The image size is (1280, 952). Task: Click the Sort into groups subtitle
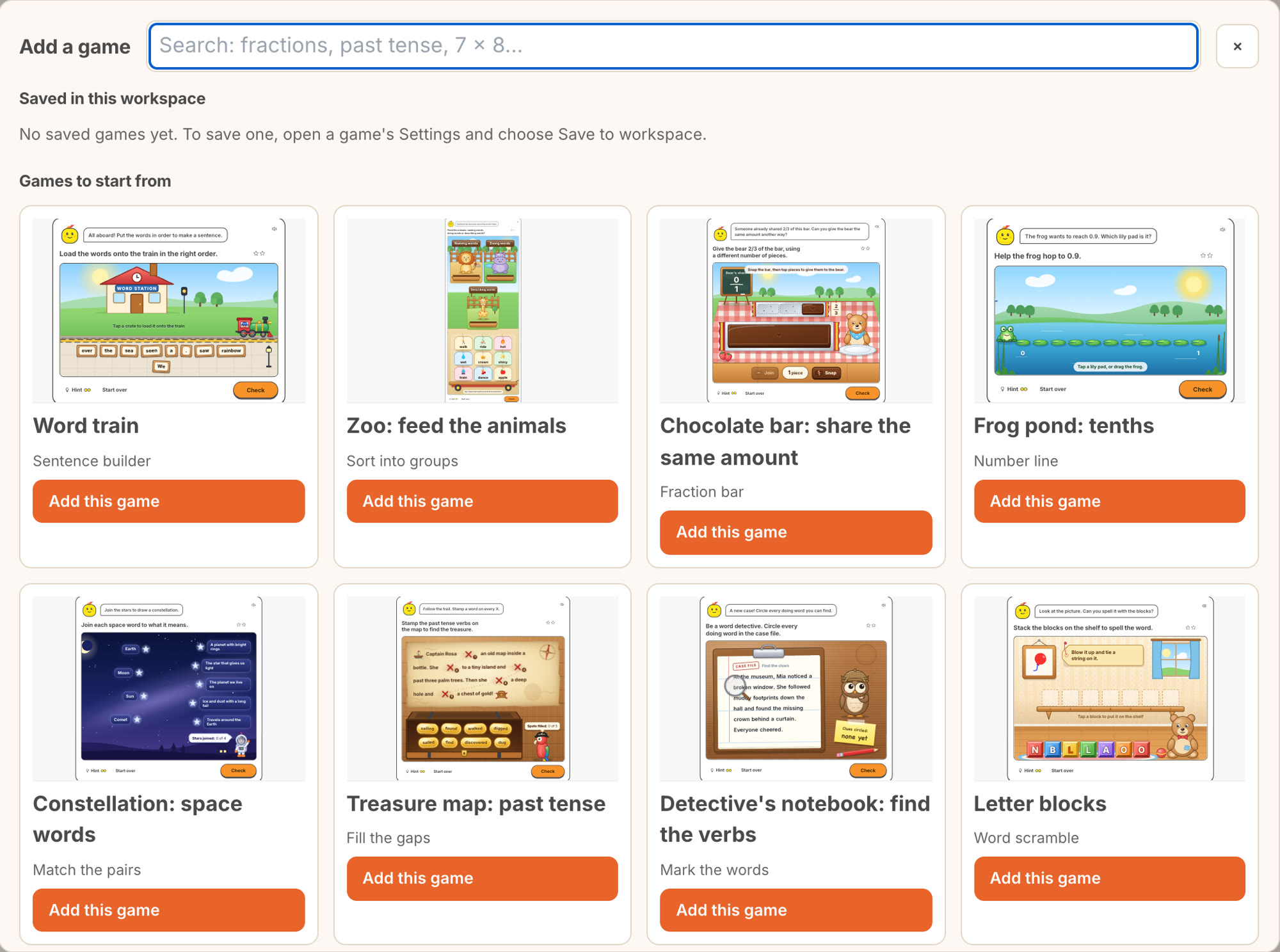click(x=402, y=461)
